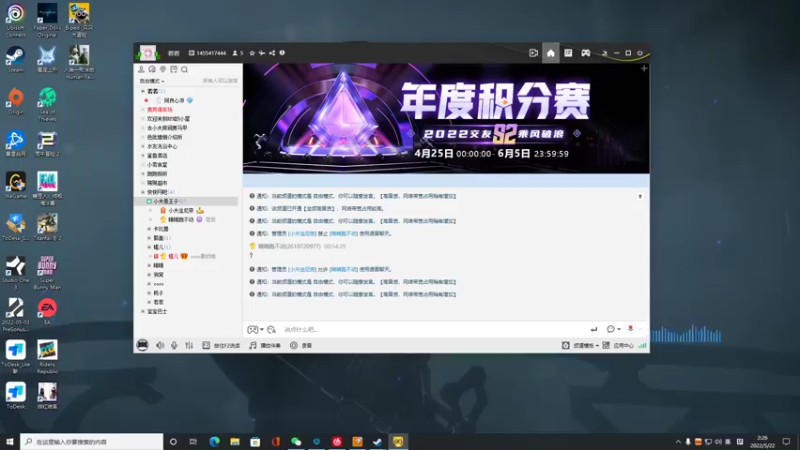Select the highlighted 小夫是王子 subchannel
The width and height of the screenshot is (800, 450).
coord(186,202)
